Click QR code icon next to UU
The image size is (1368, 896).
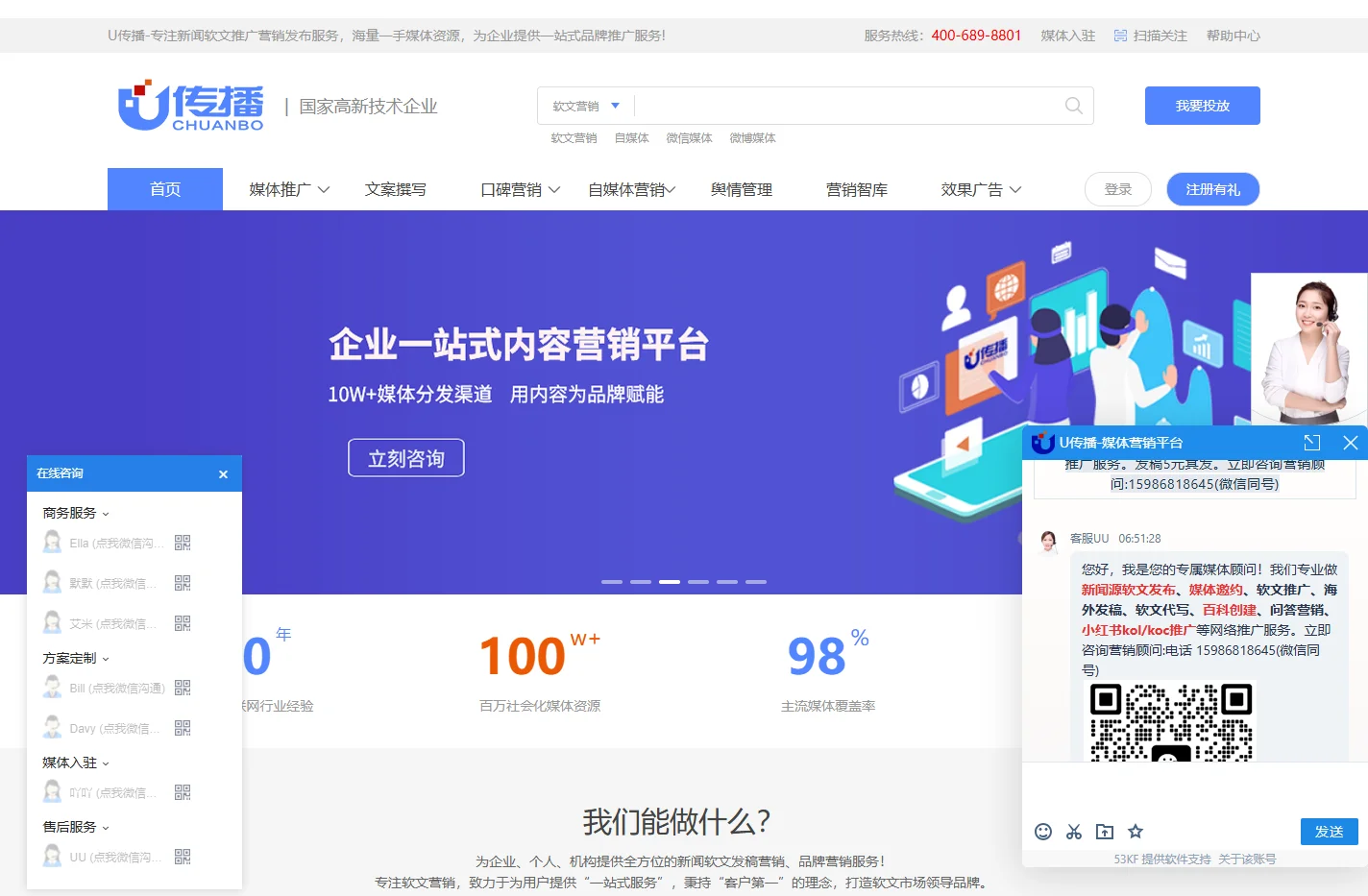coord(183,857)
